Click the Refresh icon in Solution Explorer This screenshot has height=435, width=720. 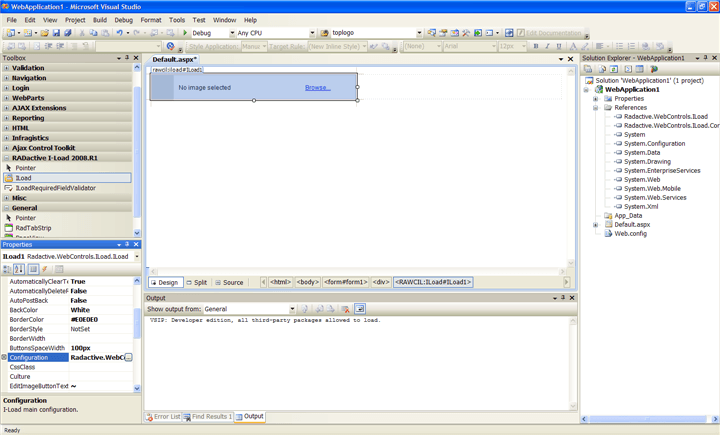(x=614, y=69)
